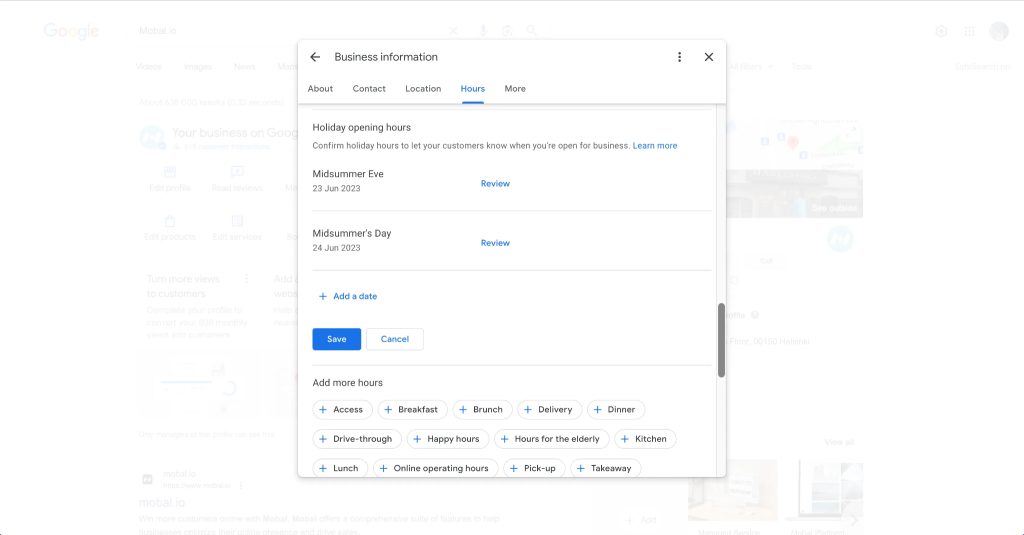
Task: Add Breakfast hours chip
Action: tap(412, 410)
